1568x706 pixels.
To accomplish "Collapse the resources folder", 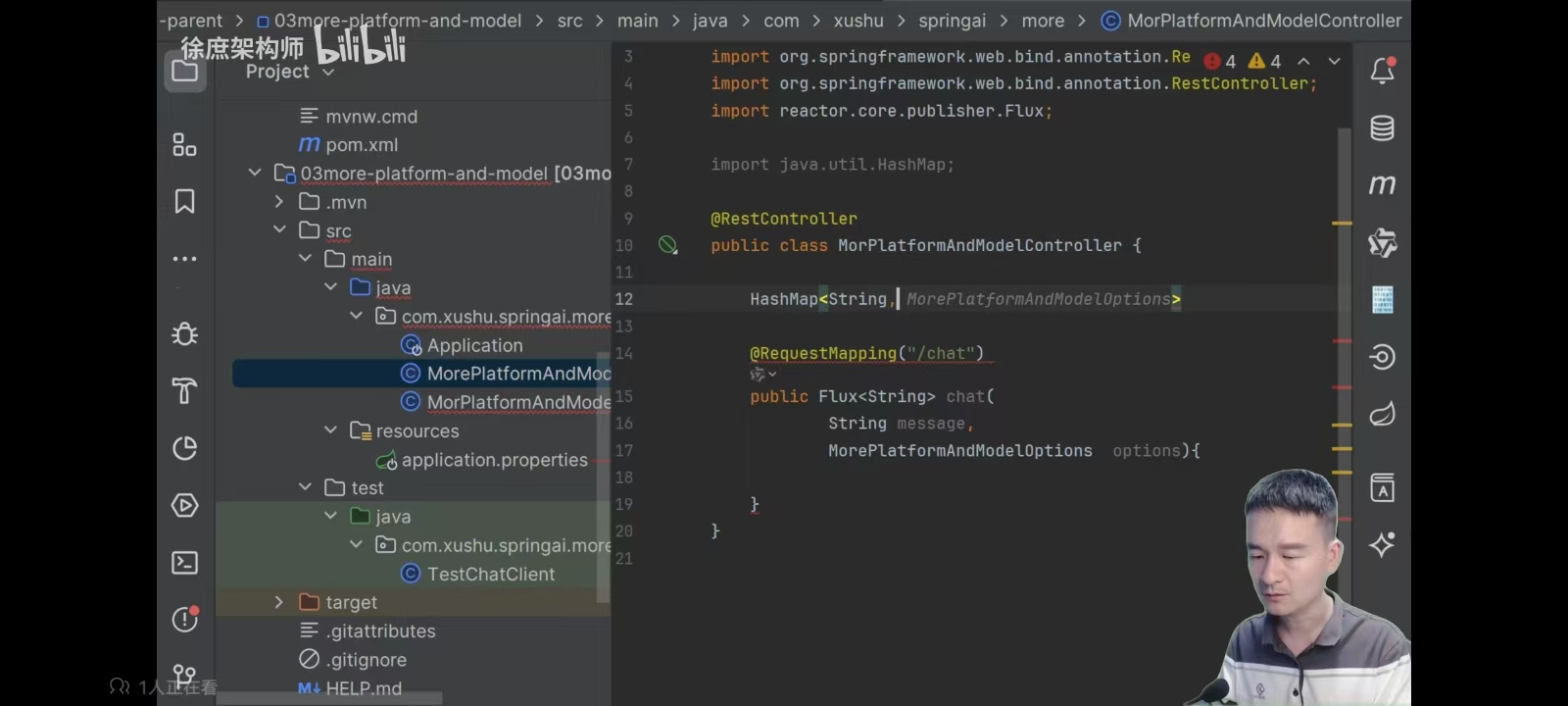I will (x=330, y=429).
